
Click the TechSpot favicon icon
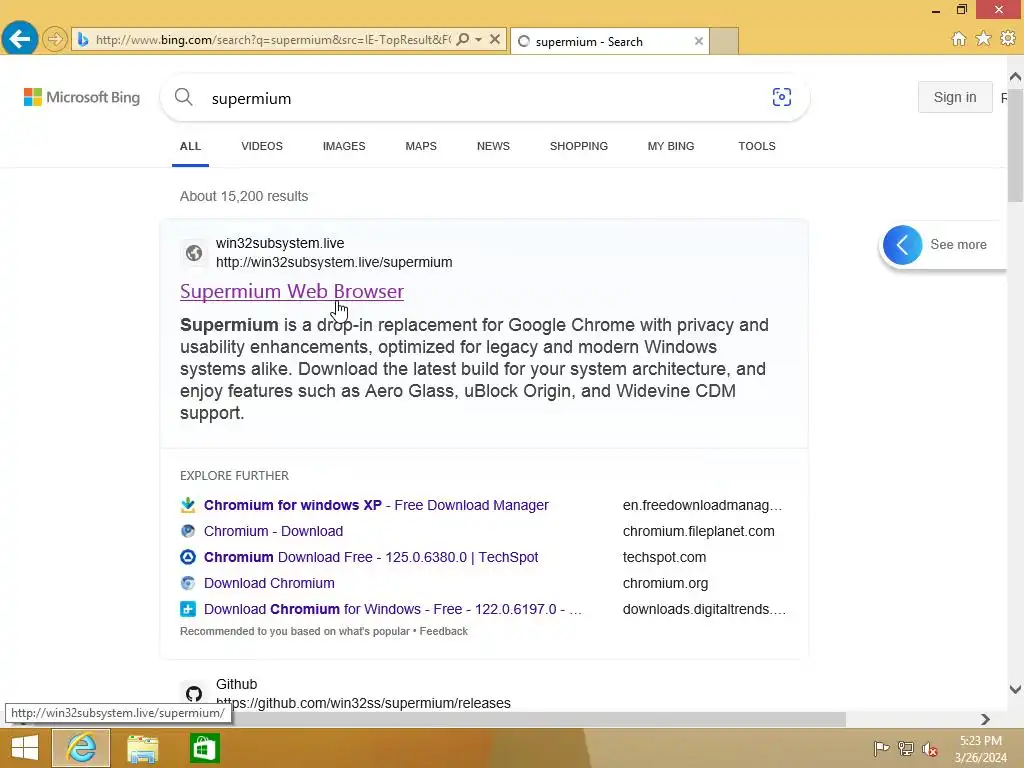tap(188, 557)
